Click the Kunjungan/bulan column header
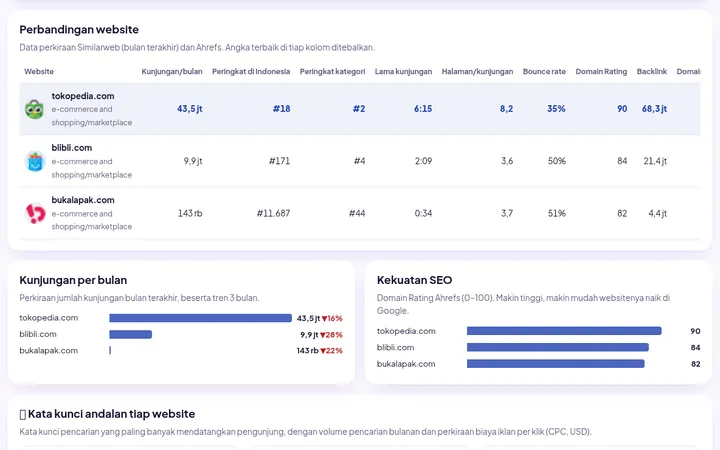 point(172,72)
